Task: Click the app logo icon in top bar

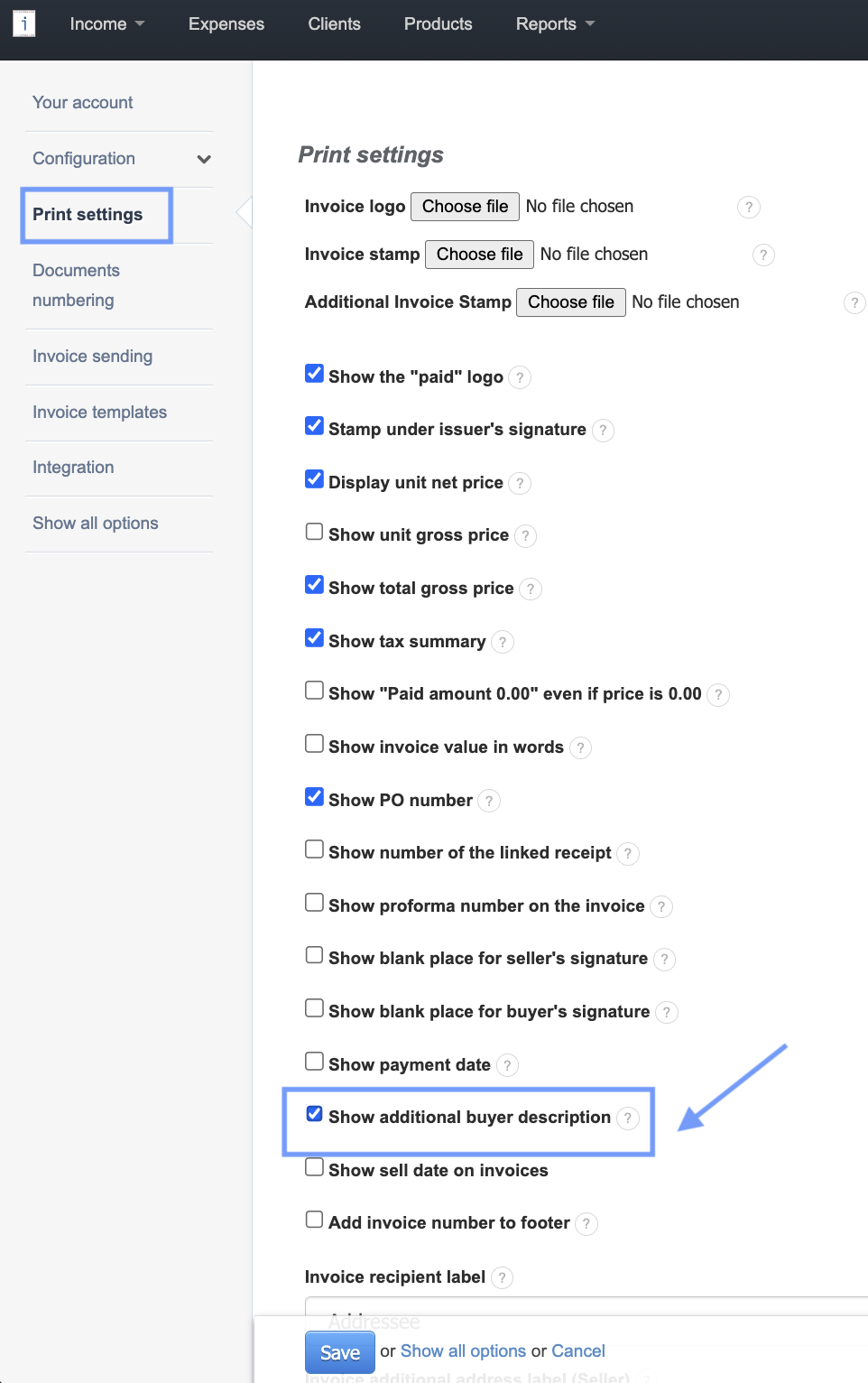Action: (x=24, y=23)
